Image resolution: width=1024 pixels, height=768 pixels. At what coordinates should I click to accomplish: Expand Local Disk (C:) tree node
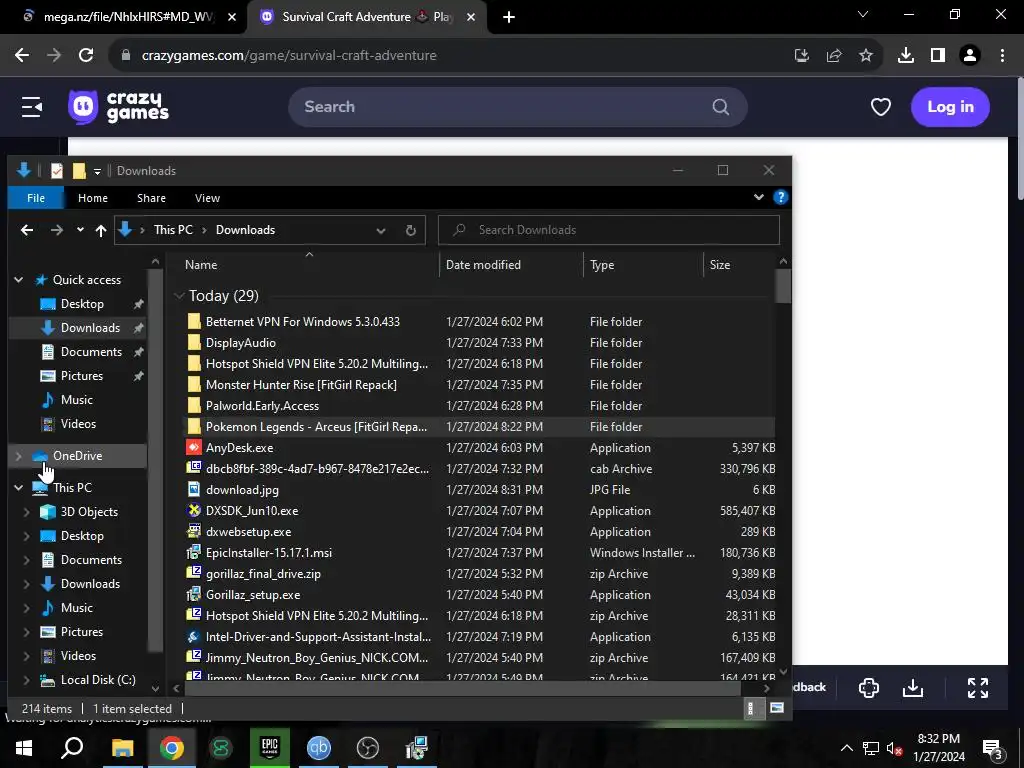point(27,680)
